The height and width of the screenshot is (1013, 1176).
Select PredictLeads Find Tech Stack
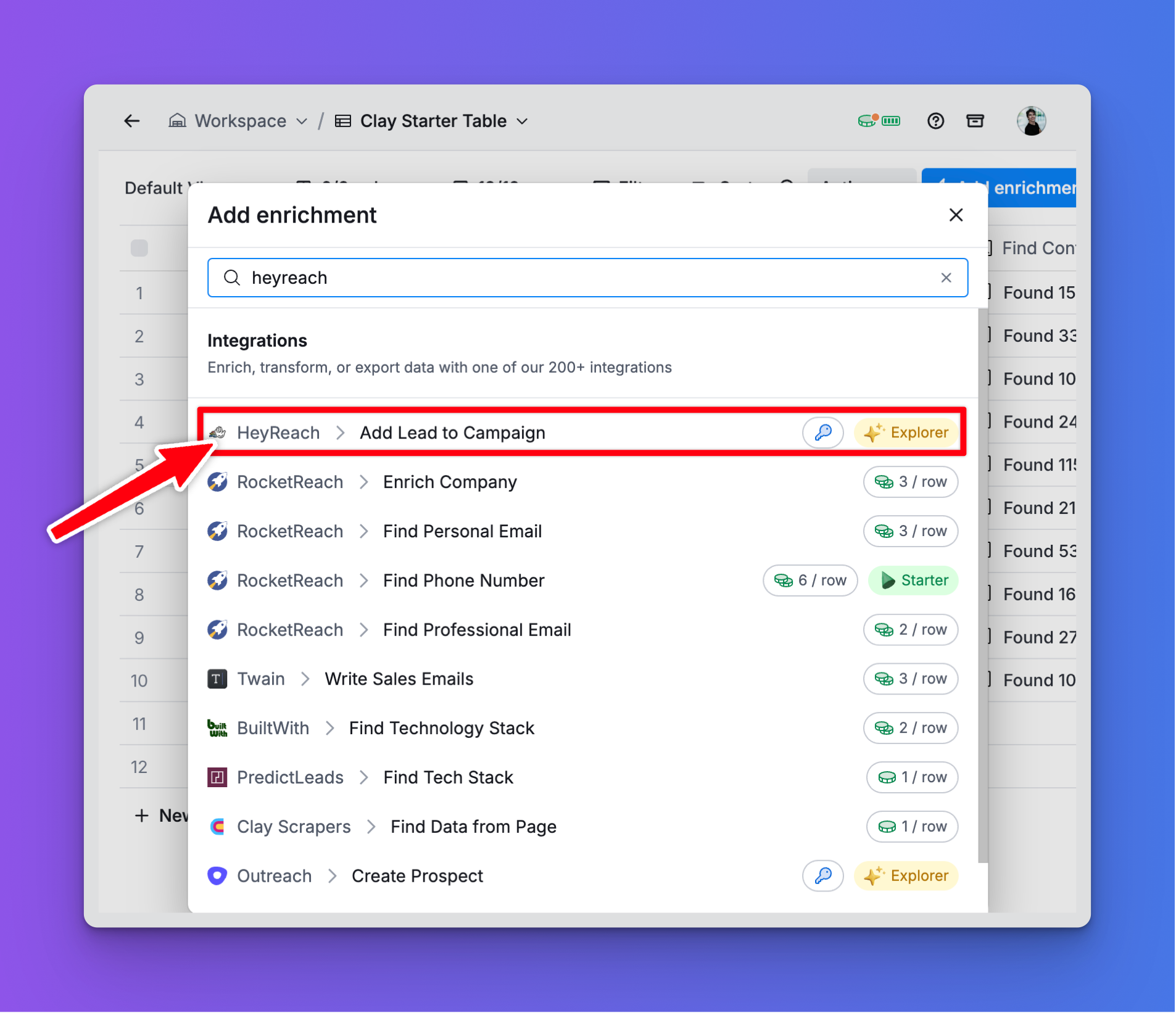tap(582, 777)
